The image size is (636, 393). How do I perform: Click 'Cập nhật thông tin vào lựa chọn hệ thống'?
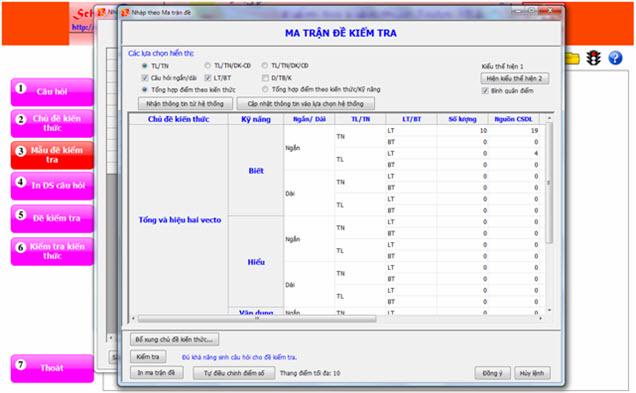(x=305, y=104)
